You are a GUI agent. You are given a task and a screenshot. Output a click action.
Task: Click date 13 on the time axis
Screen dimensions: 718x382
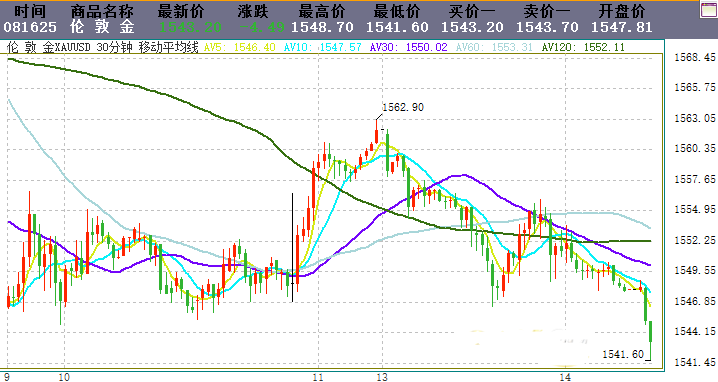click(x=382, y=377)
